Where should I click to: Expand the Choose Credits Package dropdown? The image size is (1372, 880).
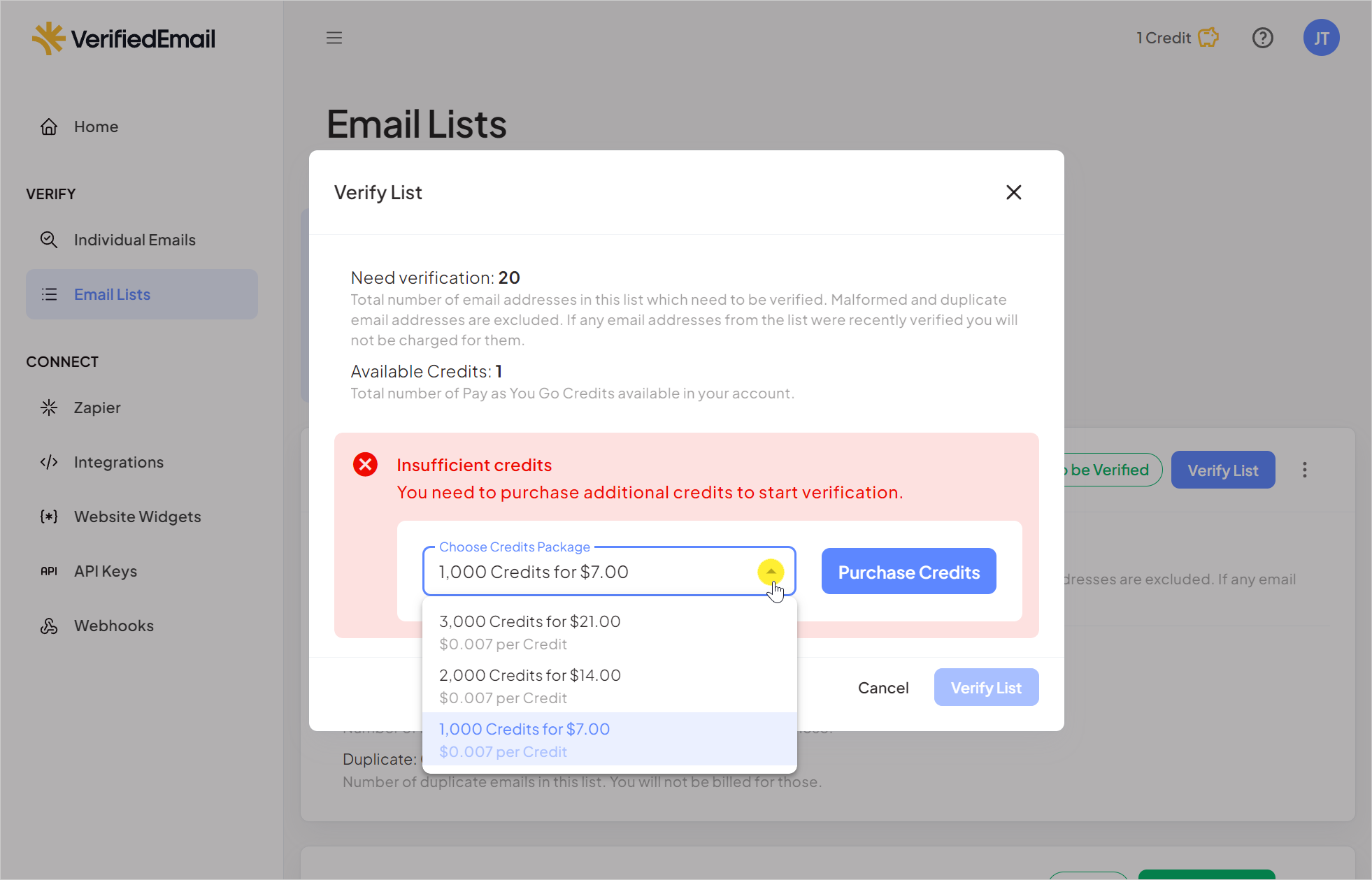[x=770, y=571]
